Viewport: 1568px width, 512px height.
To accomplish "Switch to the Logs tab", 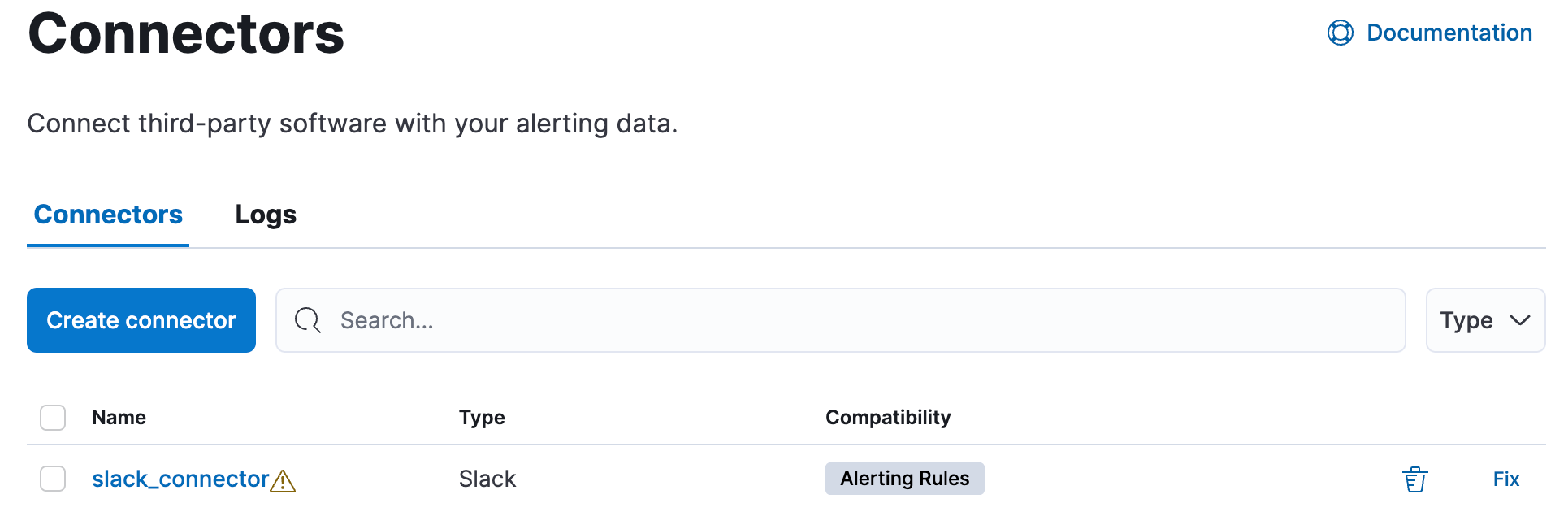I will point(266,215).
